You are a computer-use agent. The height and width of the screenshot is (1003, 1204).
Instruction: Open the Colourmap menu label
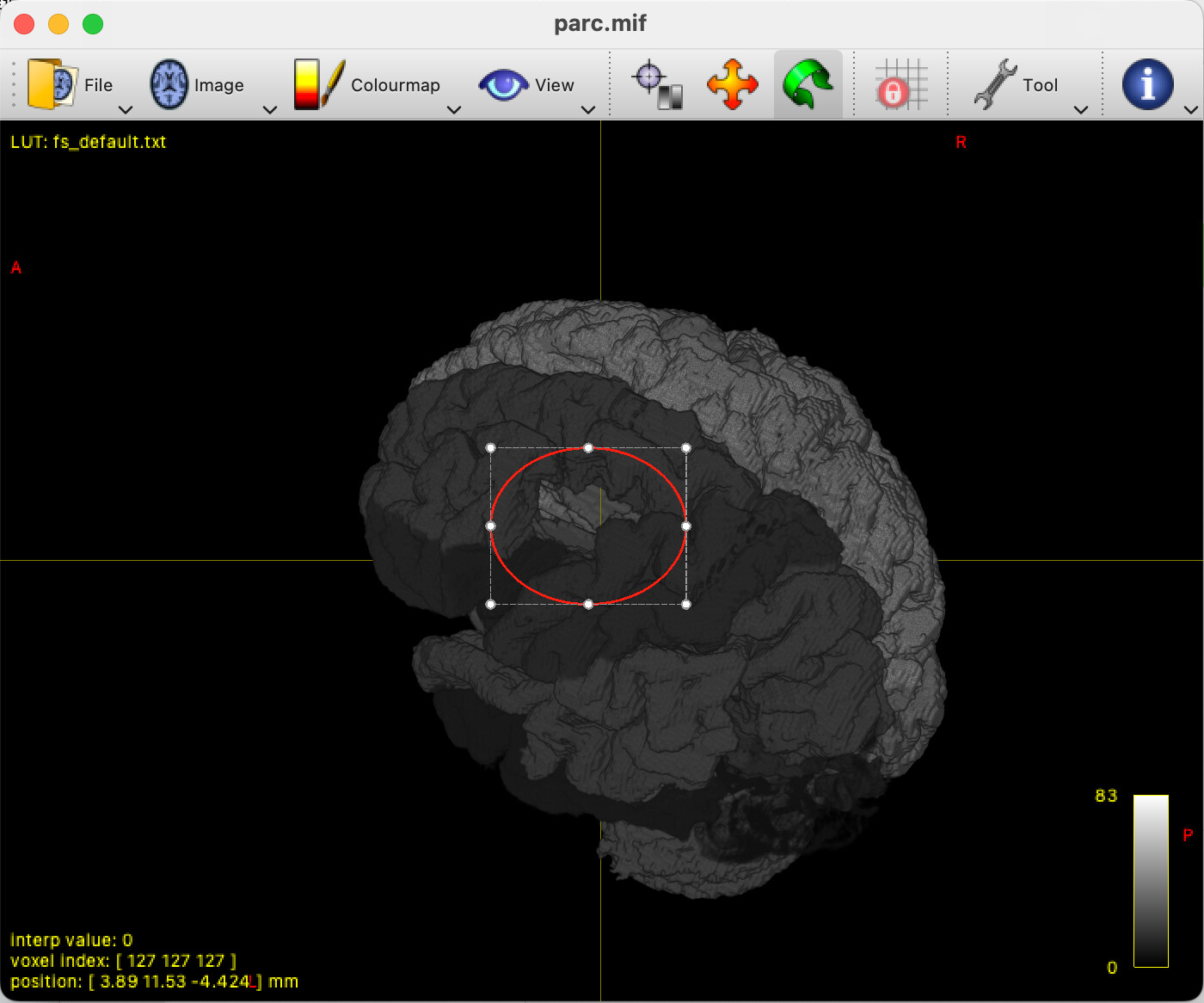pyautogui.click(x=396, y=85)
